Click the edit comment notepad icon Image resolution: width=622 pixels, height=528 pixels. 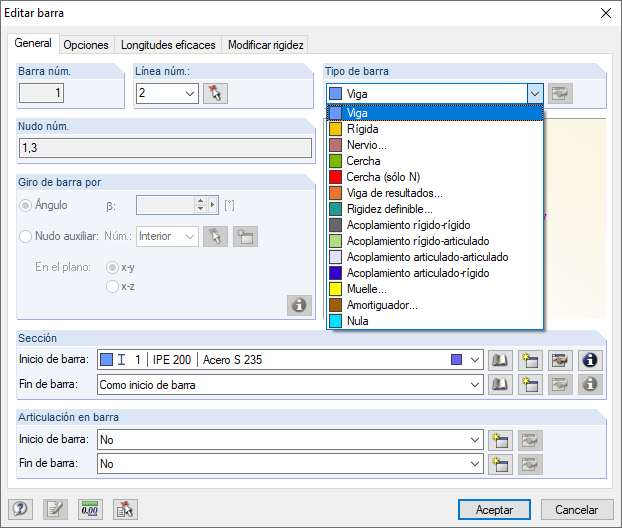[55, 509]
